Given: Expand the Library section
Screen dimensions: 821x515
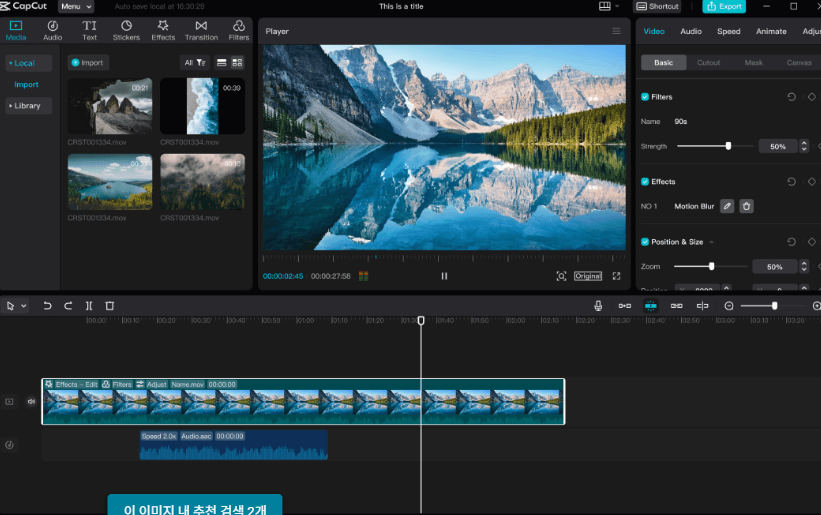Looking at the screenshot, I should [x=28, y=106].
